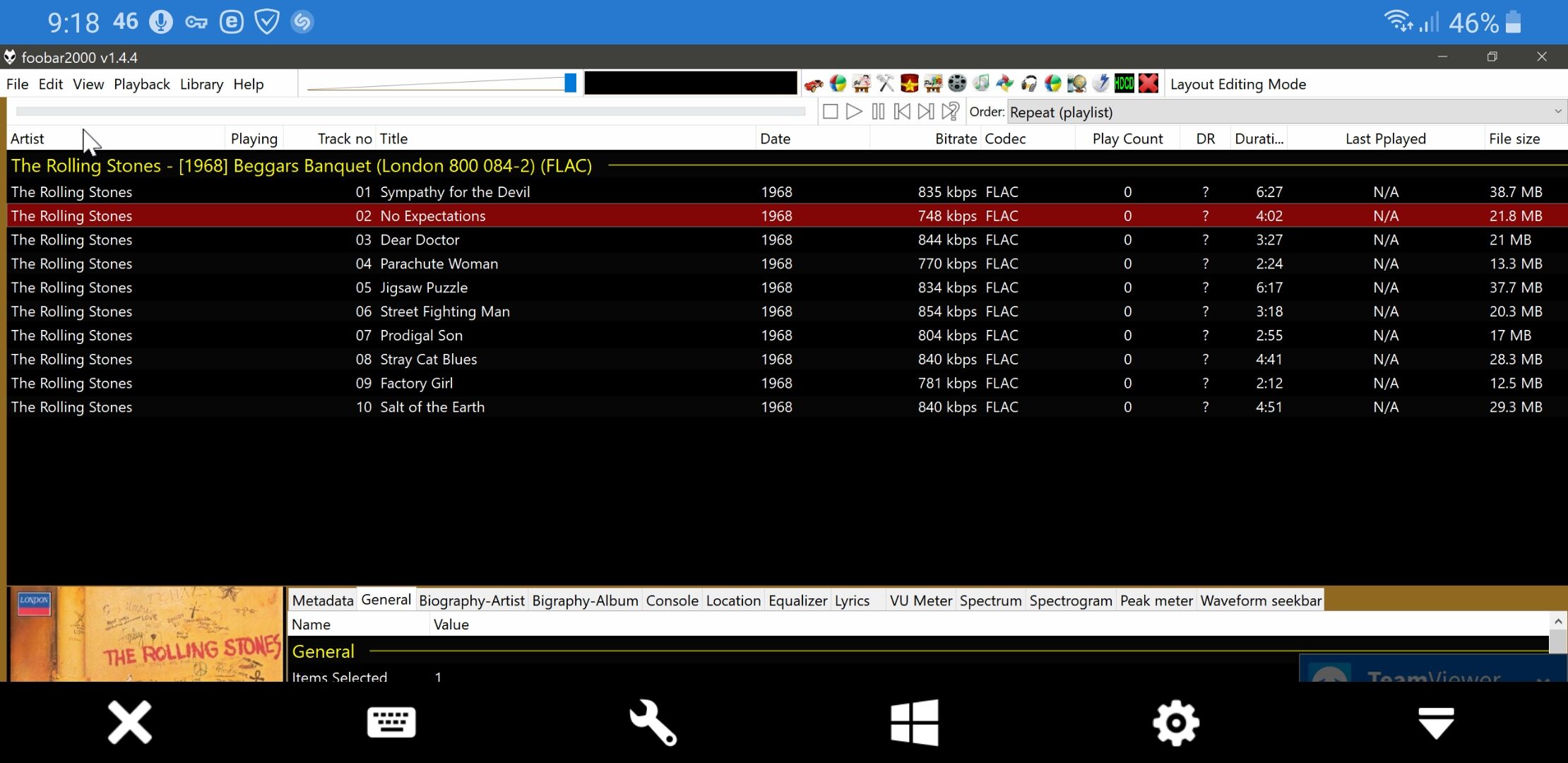This screenshot has height=763, width=1568.
Task: Tap the gear settings icon in bottom bar
Action: coord(1176,722)
